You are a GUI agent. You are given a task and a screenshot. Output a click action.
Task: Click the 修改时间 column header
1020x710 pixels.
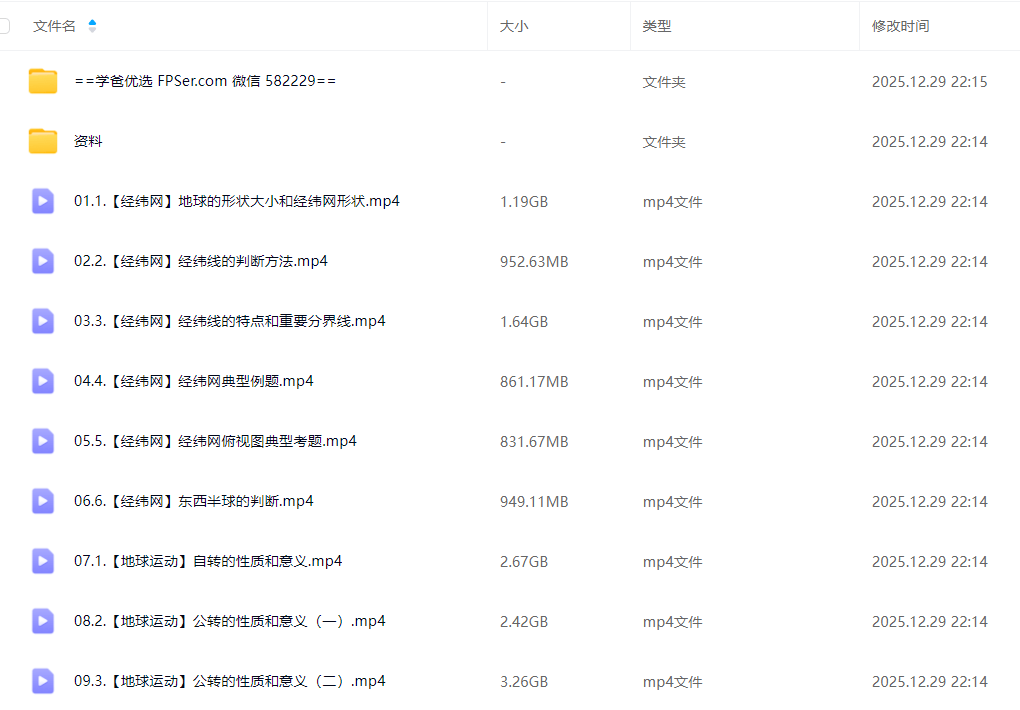[901, 26]
